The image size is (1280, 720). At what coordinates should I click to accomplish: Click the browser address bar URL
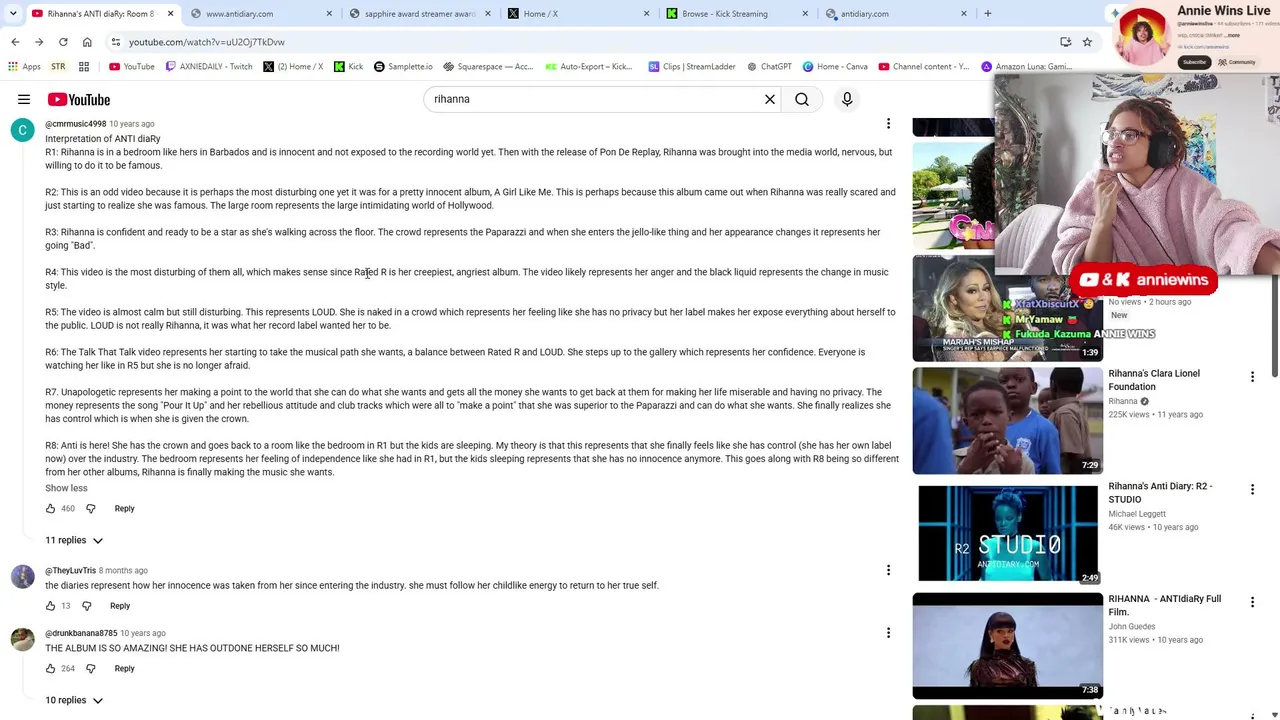[x=207, y=42]
